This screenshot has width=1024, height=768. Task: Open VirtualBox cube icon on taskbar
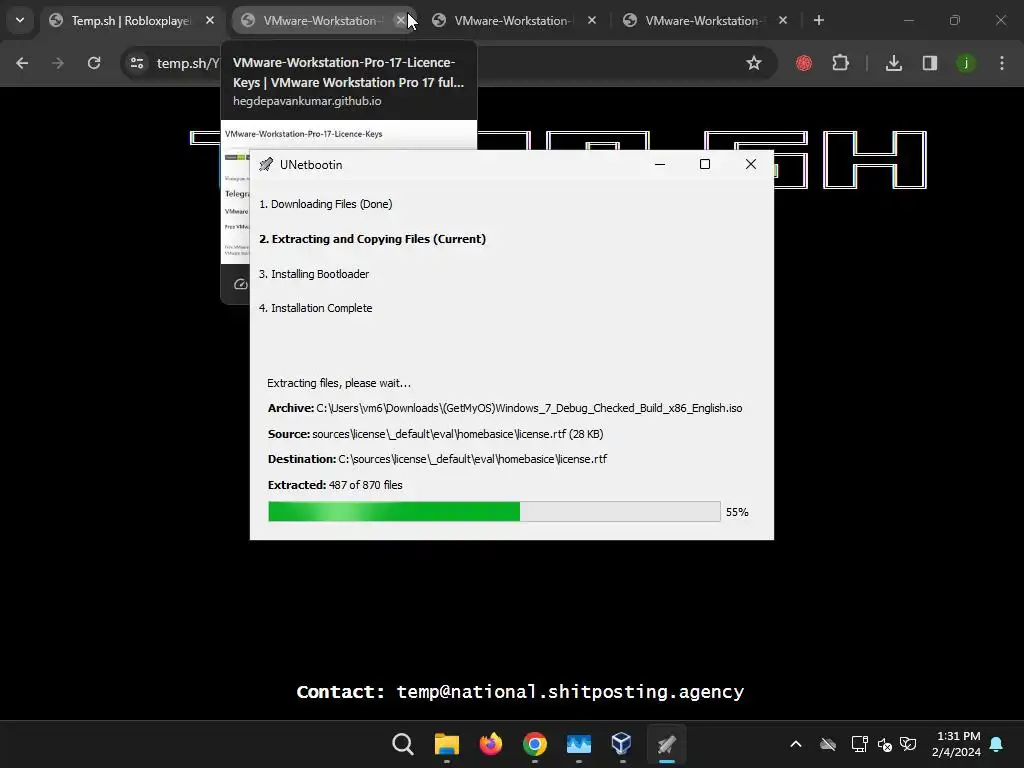[x=622, y=744]
